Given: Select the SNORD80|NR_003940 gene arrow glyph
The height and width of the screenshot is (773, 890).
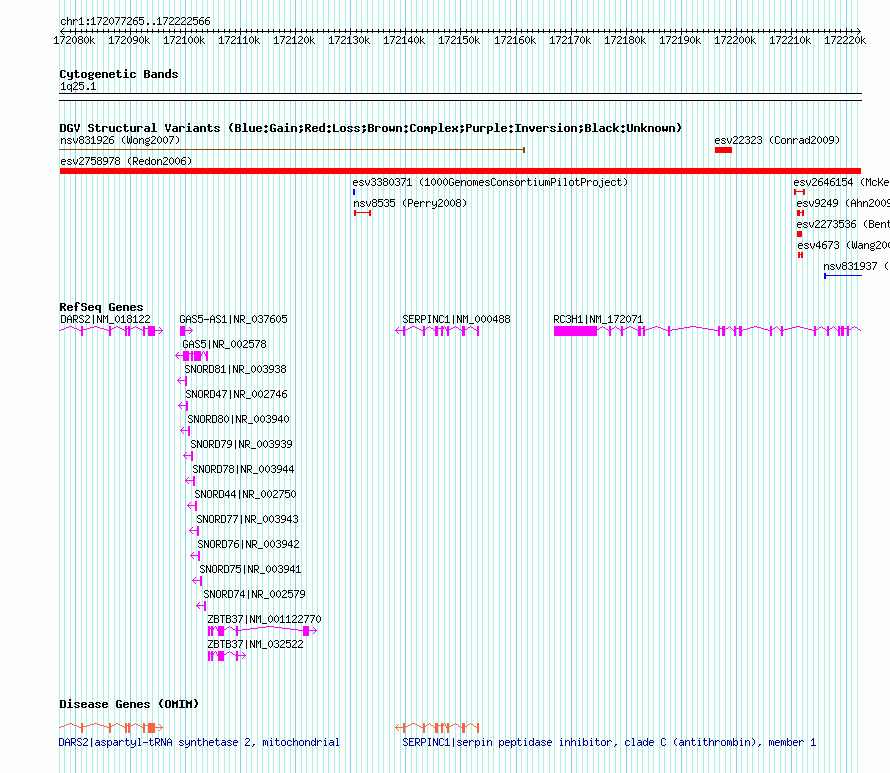Looking at the screenshot, I should tap(186, 431).
